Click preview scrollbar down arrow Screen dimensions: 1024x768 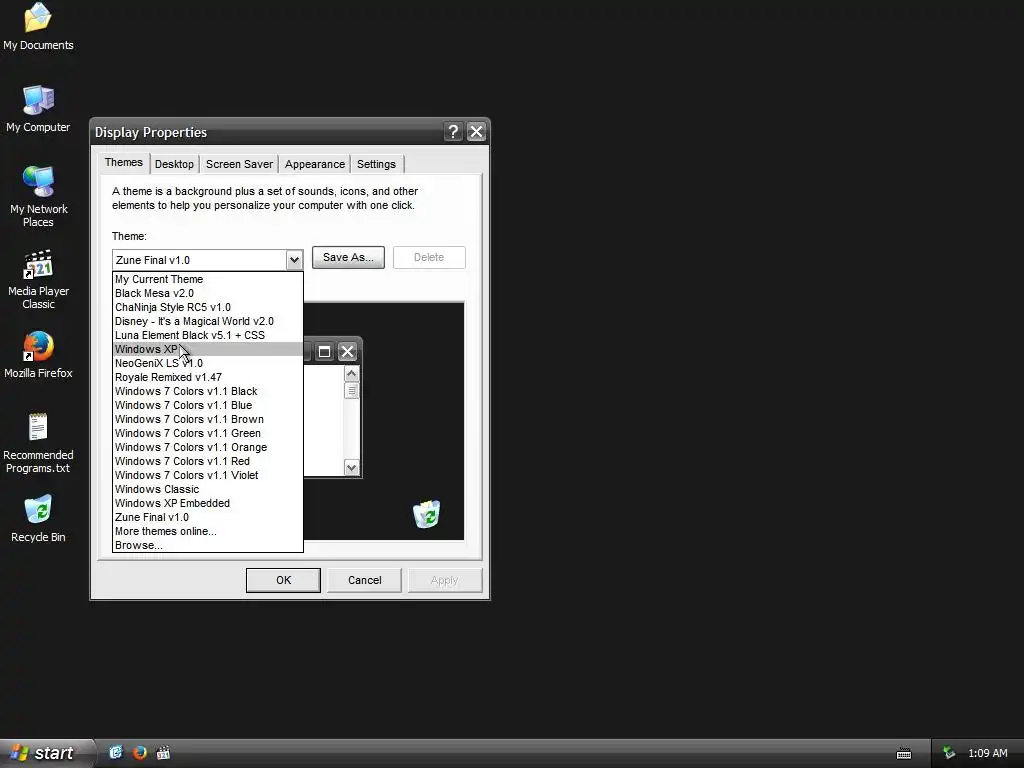pyautogui.click(x=351, y=468)
